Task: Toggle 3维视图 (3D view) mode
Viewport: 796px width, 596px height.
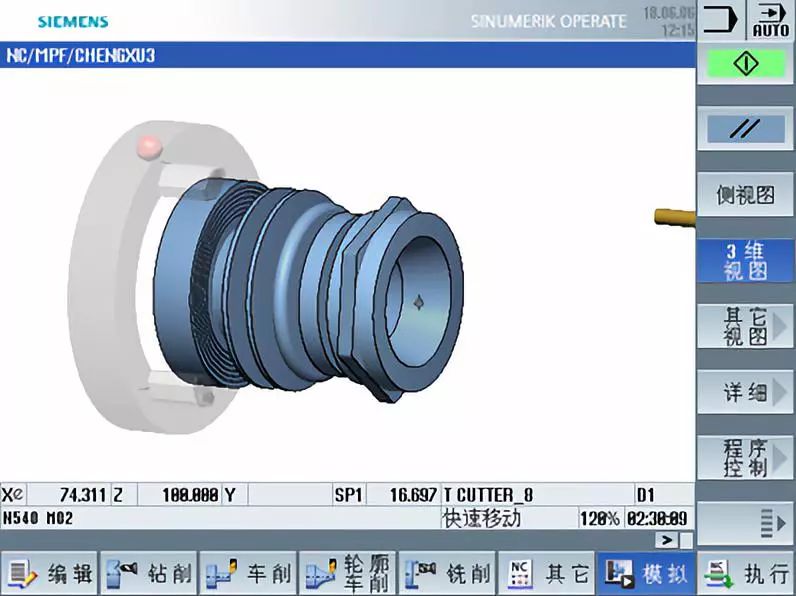Action: coord(745,261)
